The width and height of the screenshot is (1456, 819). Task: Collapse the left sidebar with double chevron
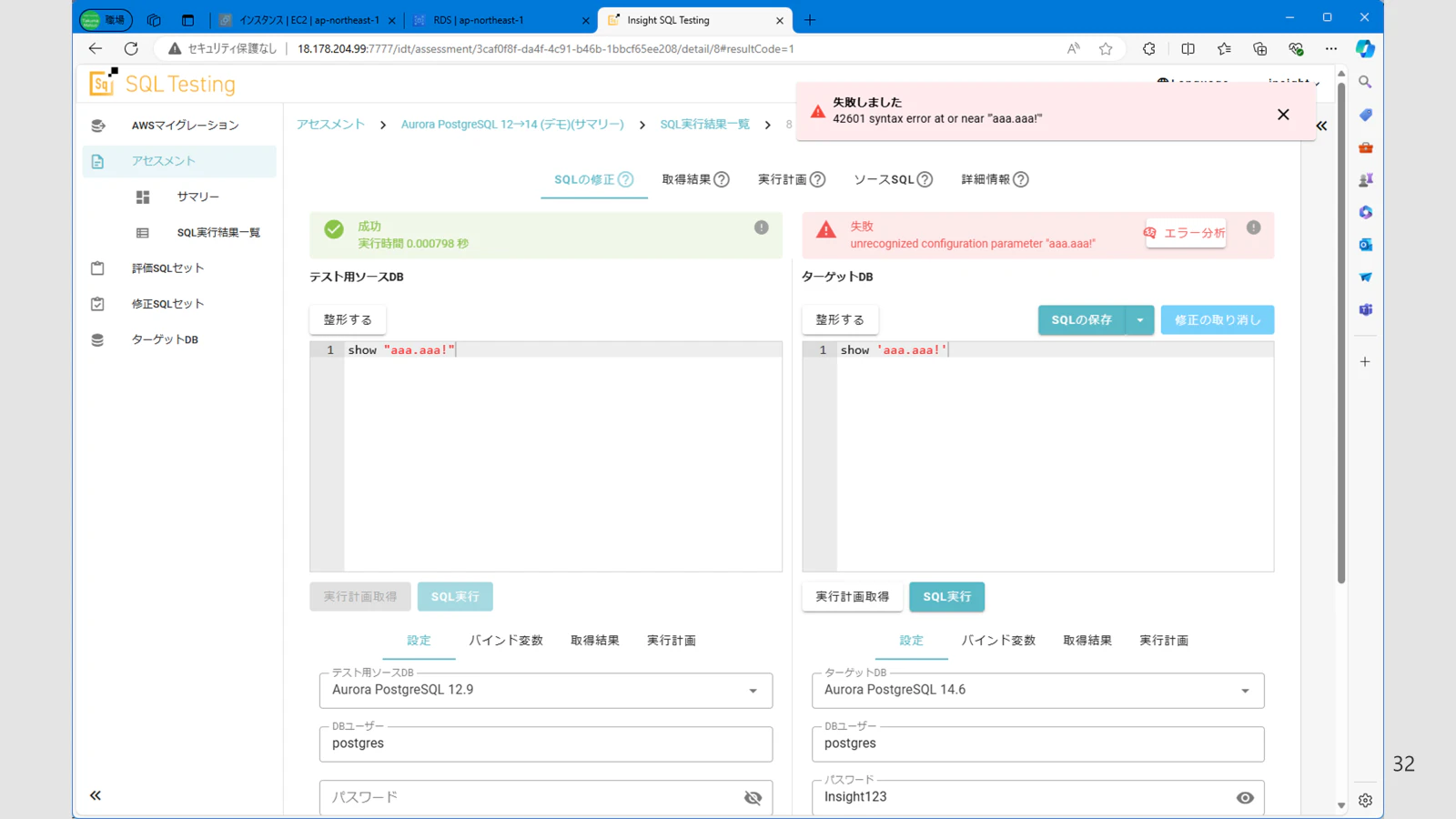(x=96, y=795)
